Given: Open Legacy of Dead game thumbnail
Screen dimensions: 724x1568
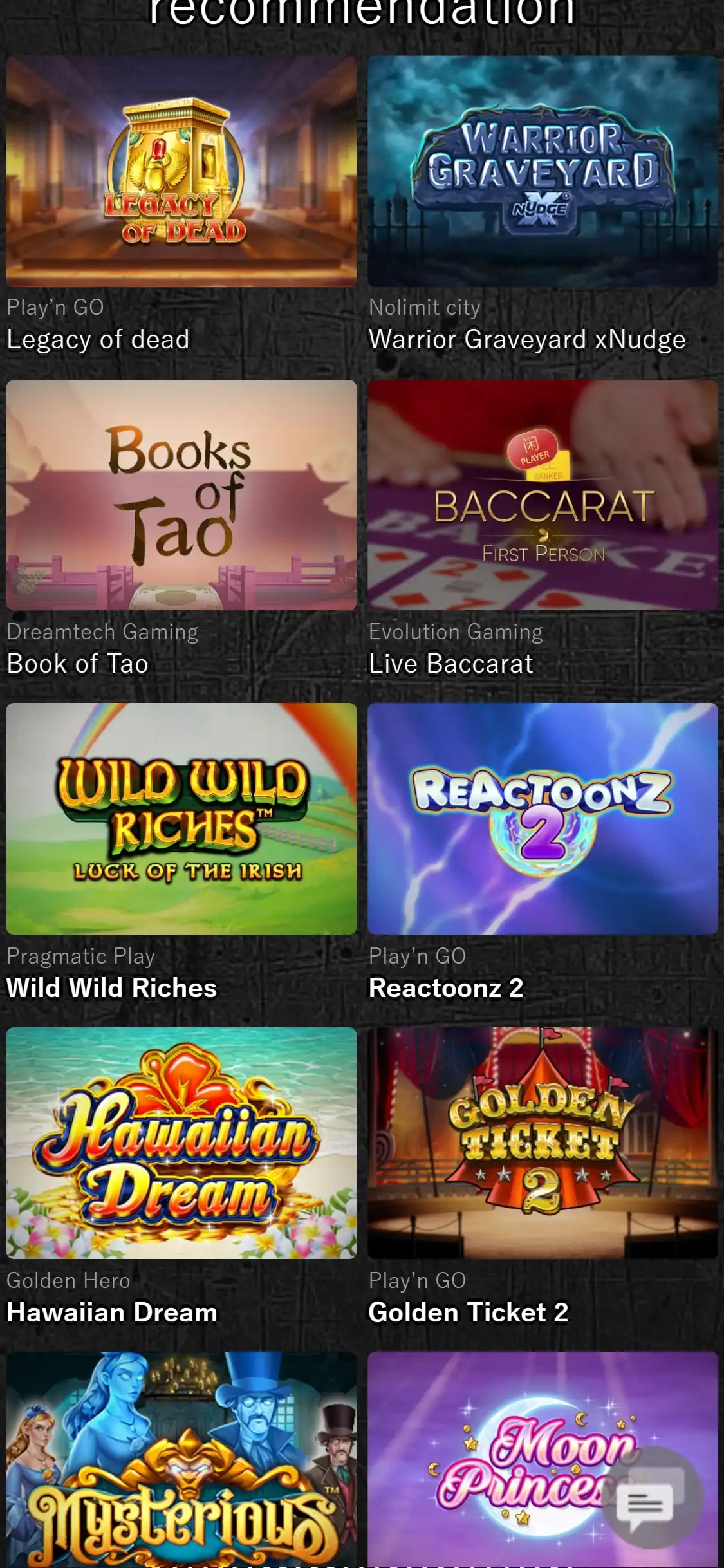Looking at the screenshot, I should 181,171.
